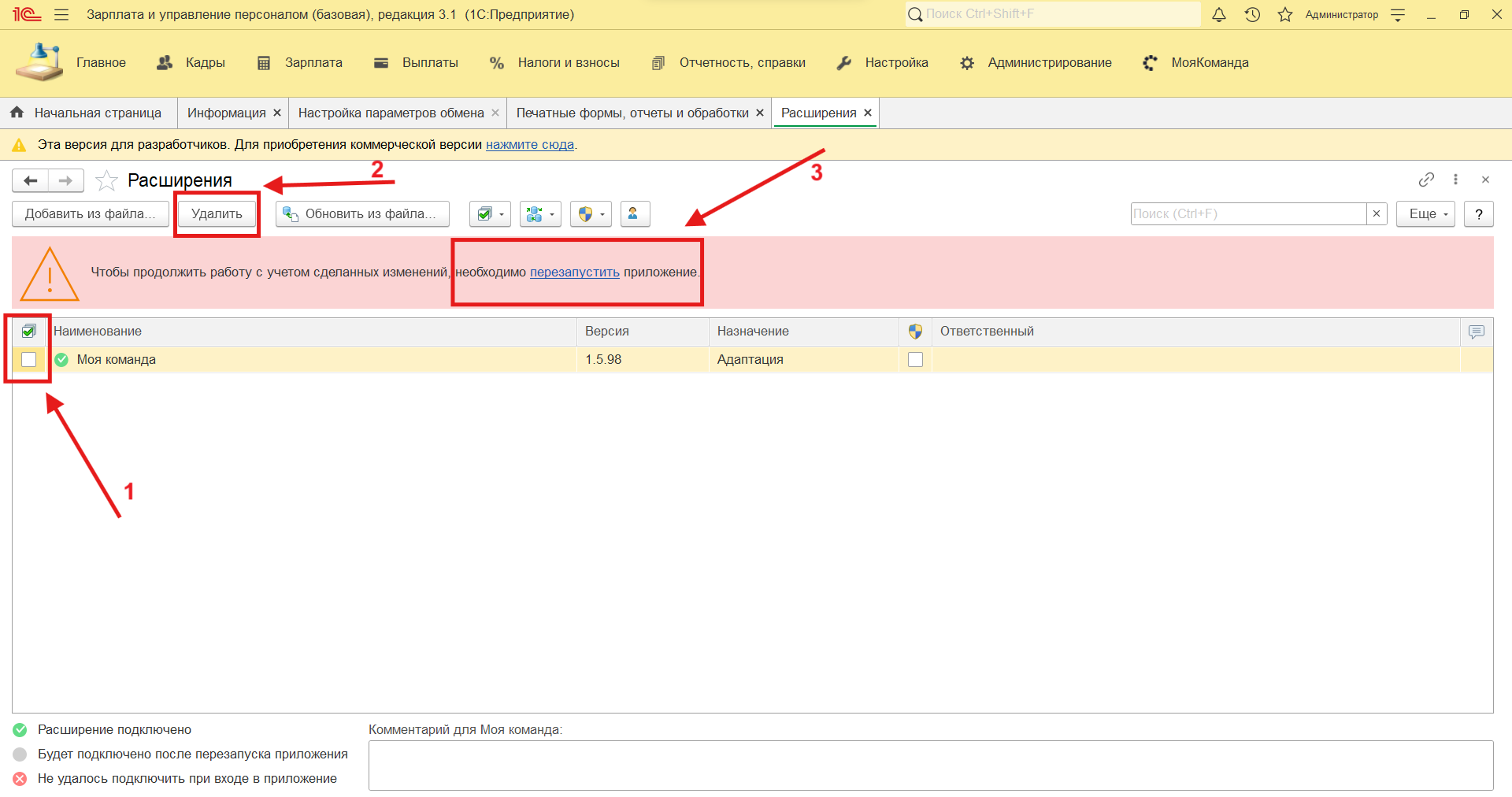This screenshot has width=1512, height=797.
Task: Open the shield safe mode dropdown
Action: click(591, 214)
